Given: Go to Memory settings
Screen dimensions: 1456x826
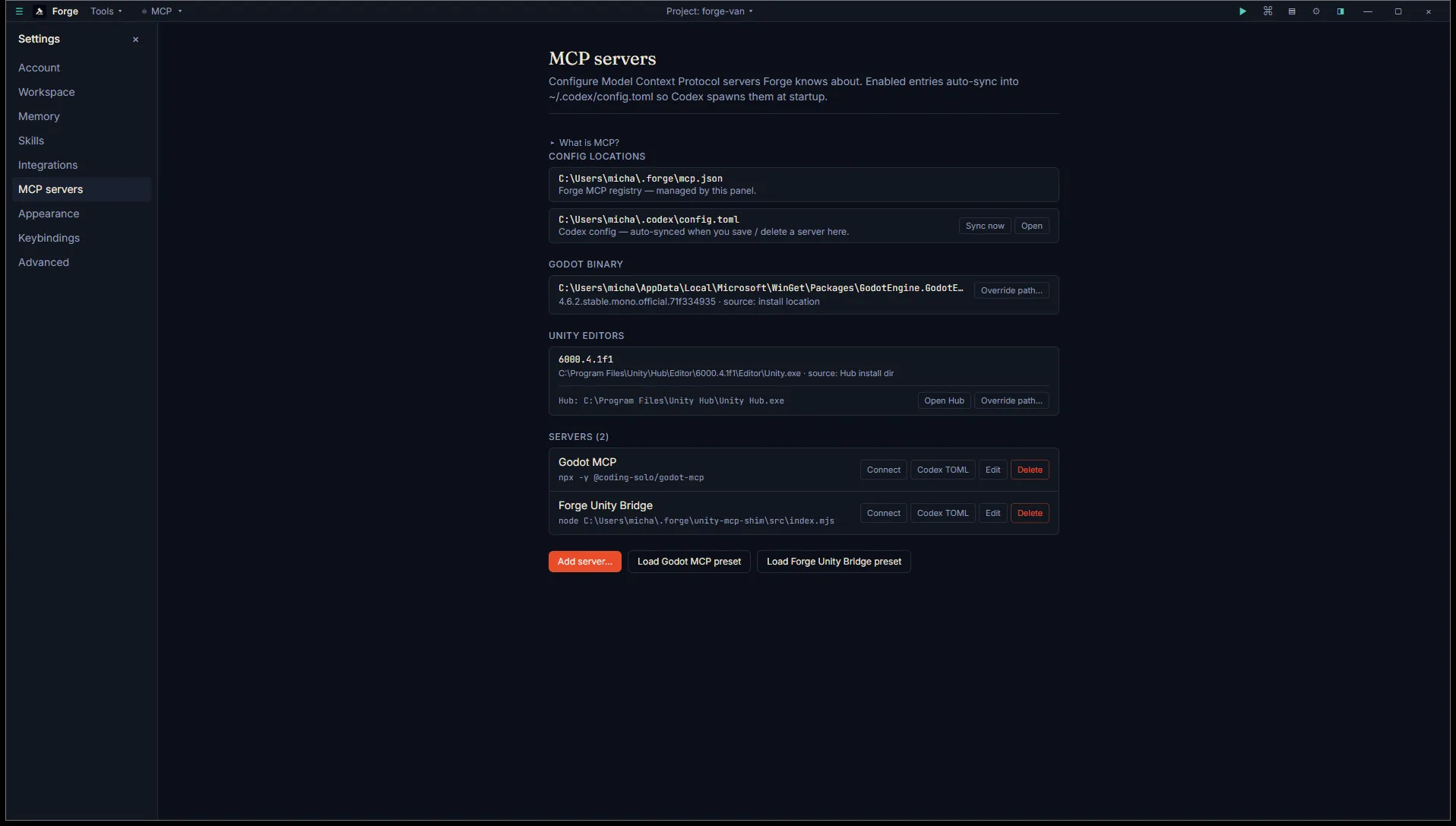Looking at the screenshot, I should 82,116.
